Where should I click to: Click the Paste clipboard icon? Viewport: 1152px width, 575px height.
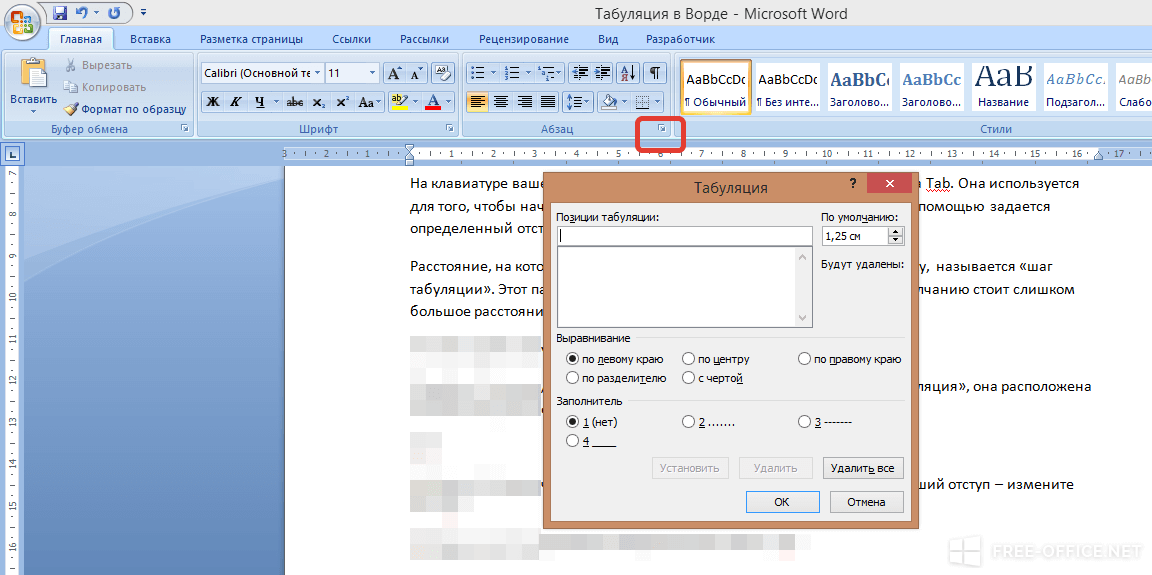click(x=33, y=73)
